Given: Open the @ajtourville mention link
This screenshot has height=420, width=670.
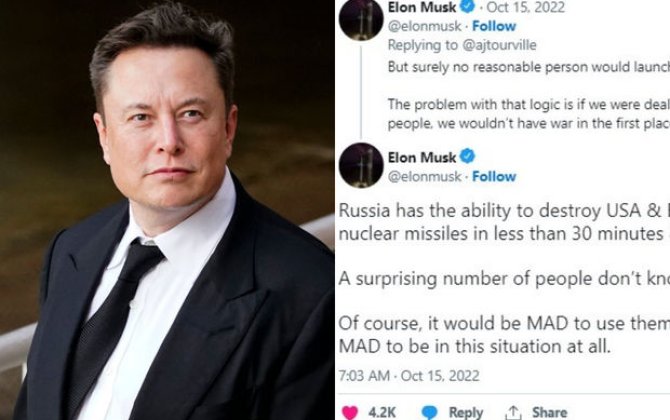Looking at the screenshot, I should (x=500, y=45).
